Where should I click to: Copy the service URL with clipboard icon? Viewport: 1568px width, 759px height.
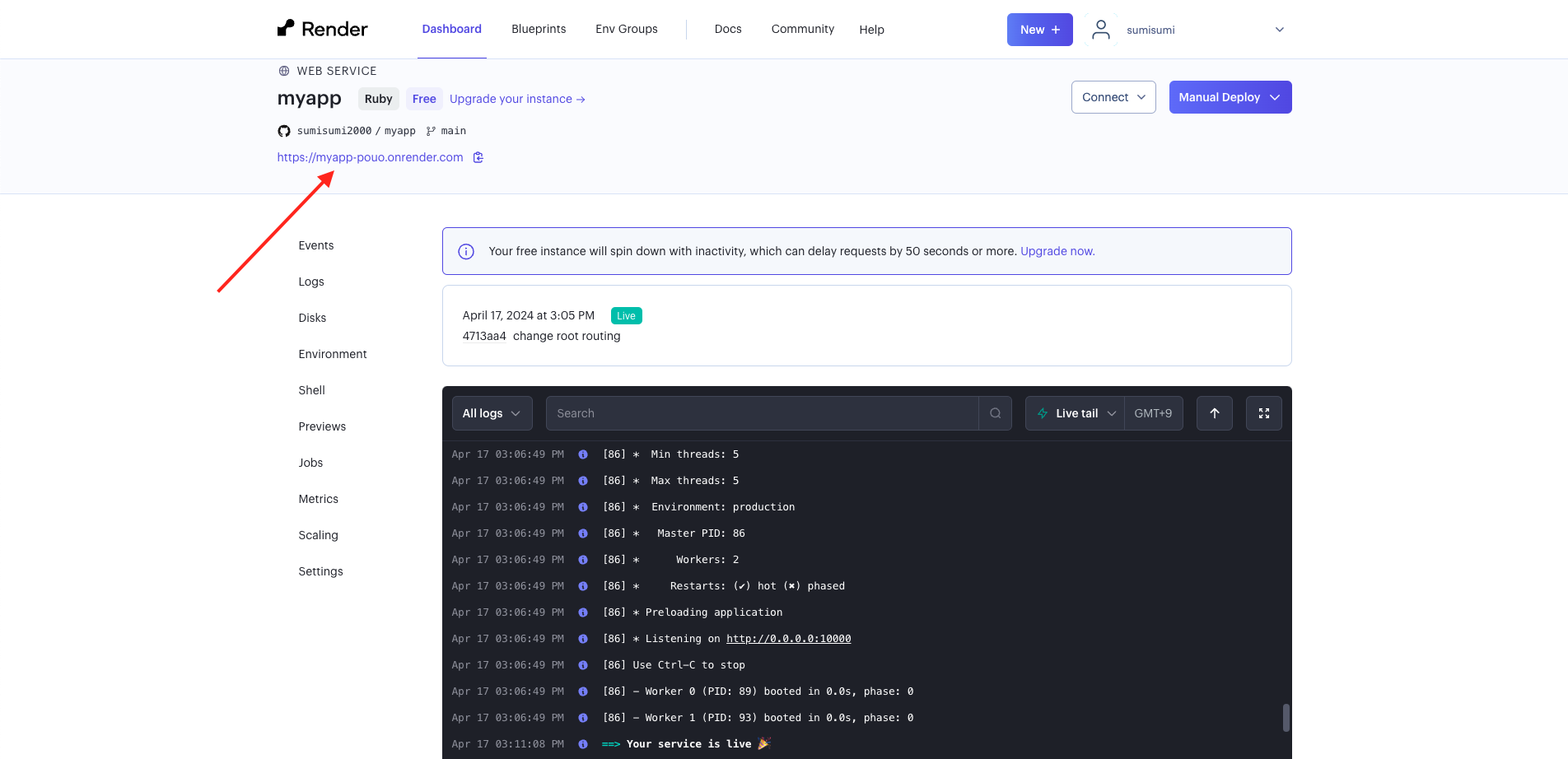click(x=478, y=157)
